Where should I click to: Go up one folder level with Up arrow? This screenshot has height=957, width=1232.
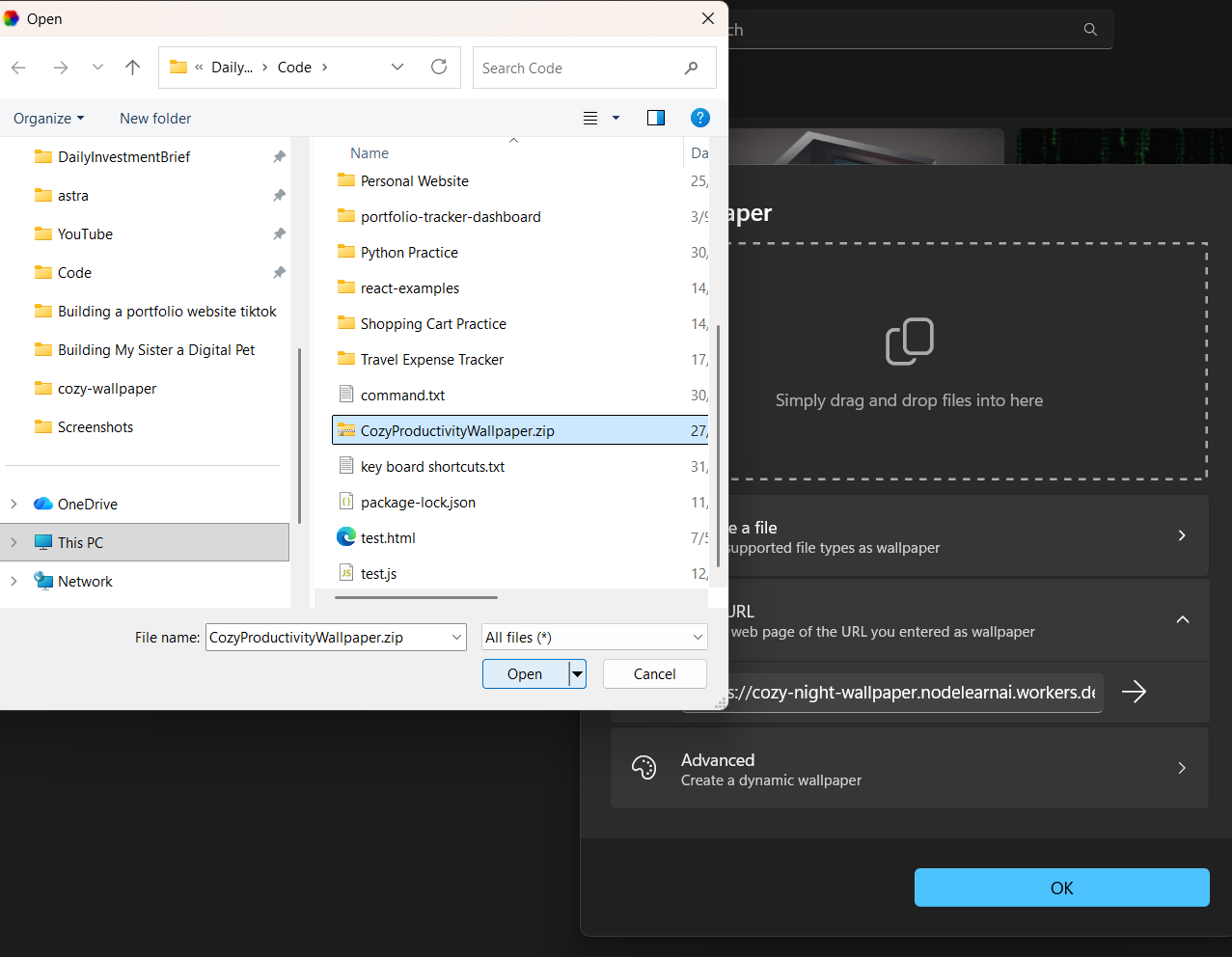[x=133, y=68]
